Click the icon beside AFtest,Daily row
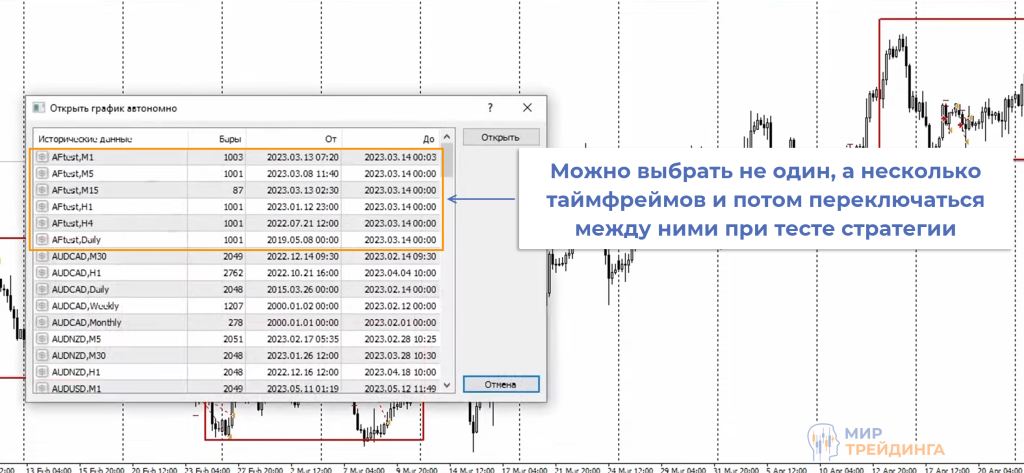This screenshot has height=473, width=1024. click(42, 240)
